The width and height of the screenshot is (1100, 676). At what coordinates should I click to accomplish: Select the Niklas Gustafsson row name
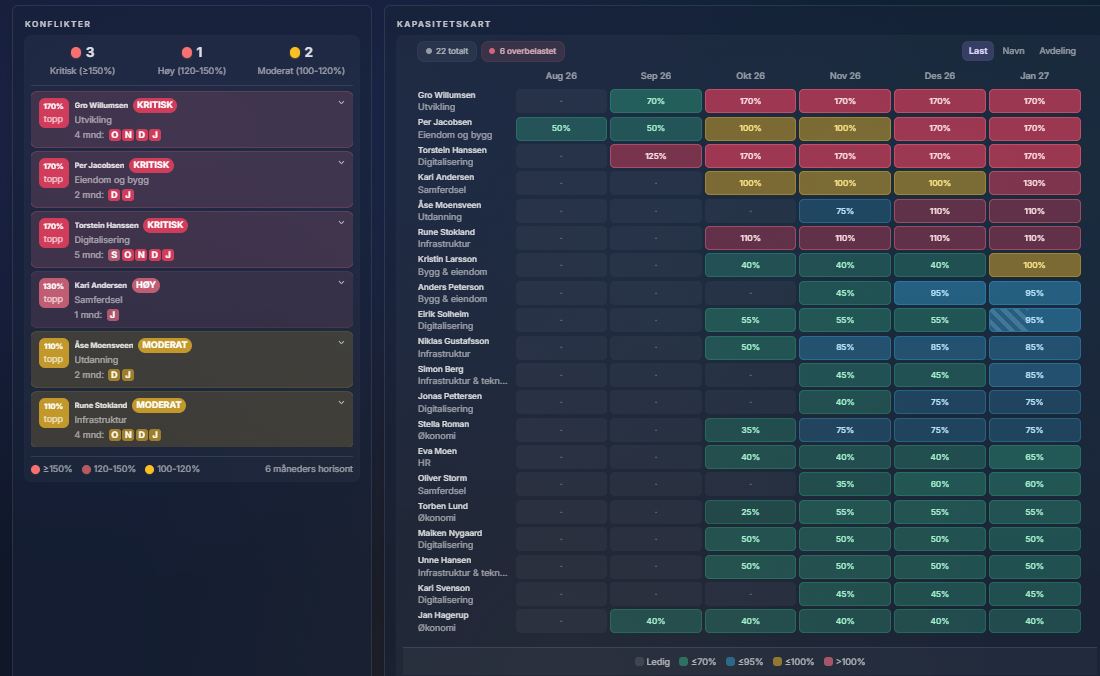pos(453,341)
